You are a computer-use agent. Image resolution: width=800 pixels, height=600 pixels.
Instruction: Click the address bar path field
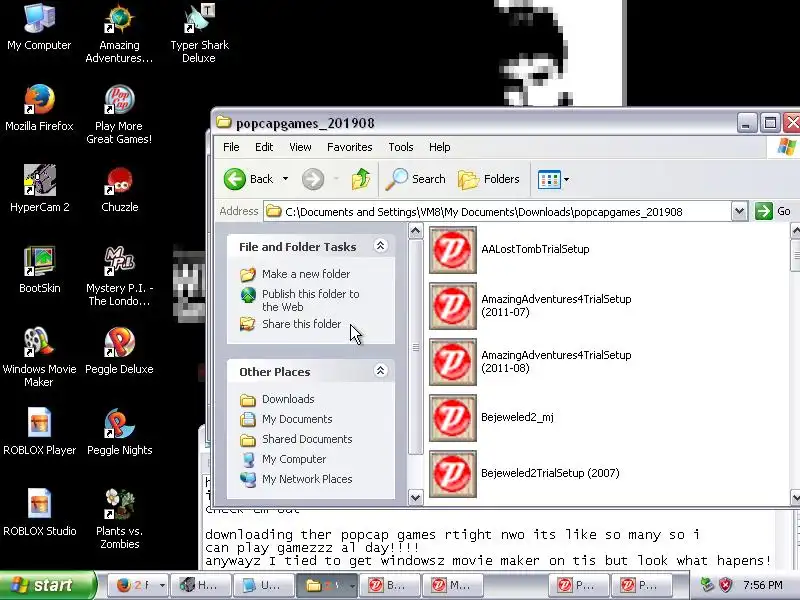click(x=497, y=211)
